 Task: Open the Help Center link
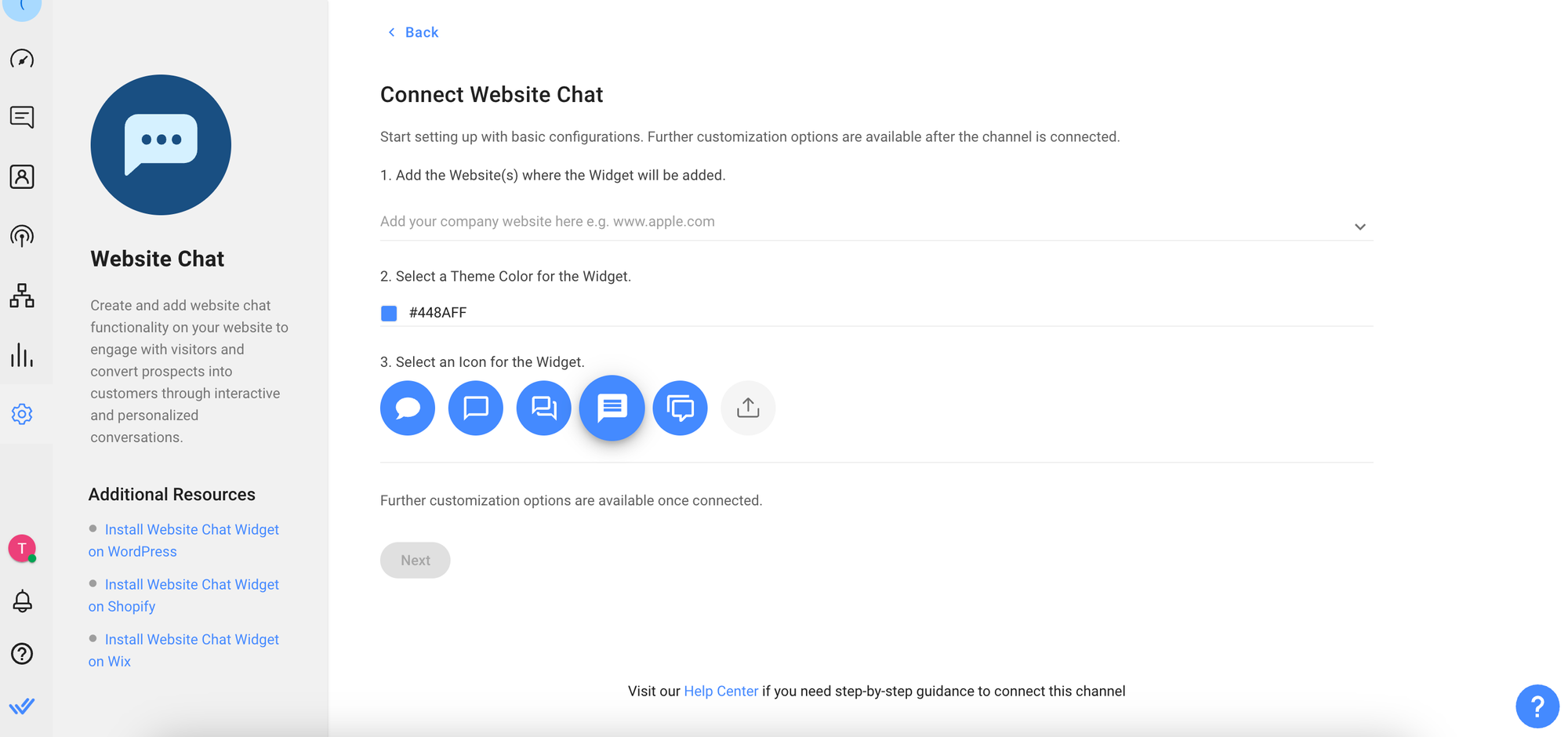click(x=720, y=691)
